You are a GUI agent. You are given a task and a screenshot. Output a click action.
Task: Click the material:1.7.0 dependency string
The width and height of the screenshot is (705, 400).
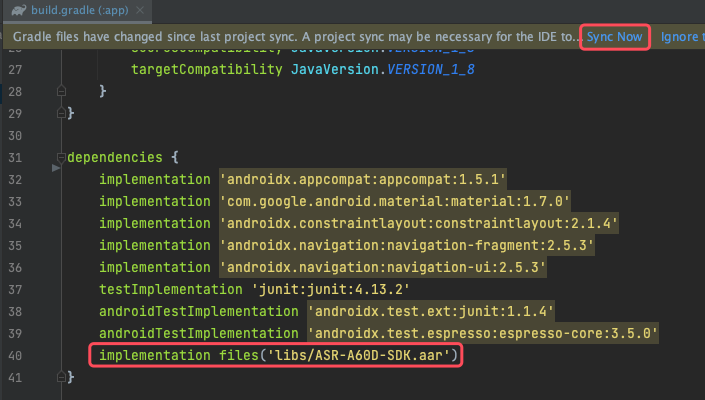(x=395, y=202)
